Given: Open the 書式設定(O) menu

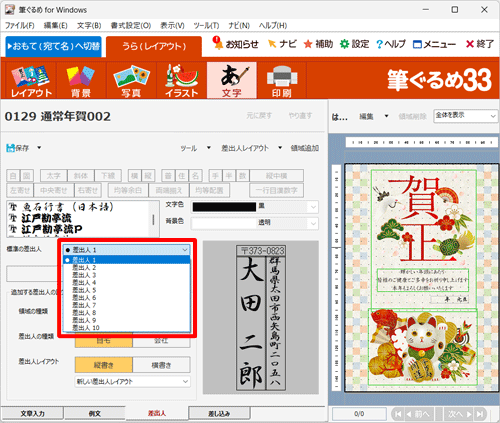Looking at the screenshot, I should pos(131,25).
